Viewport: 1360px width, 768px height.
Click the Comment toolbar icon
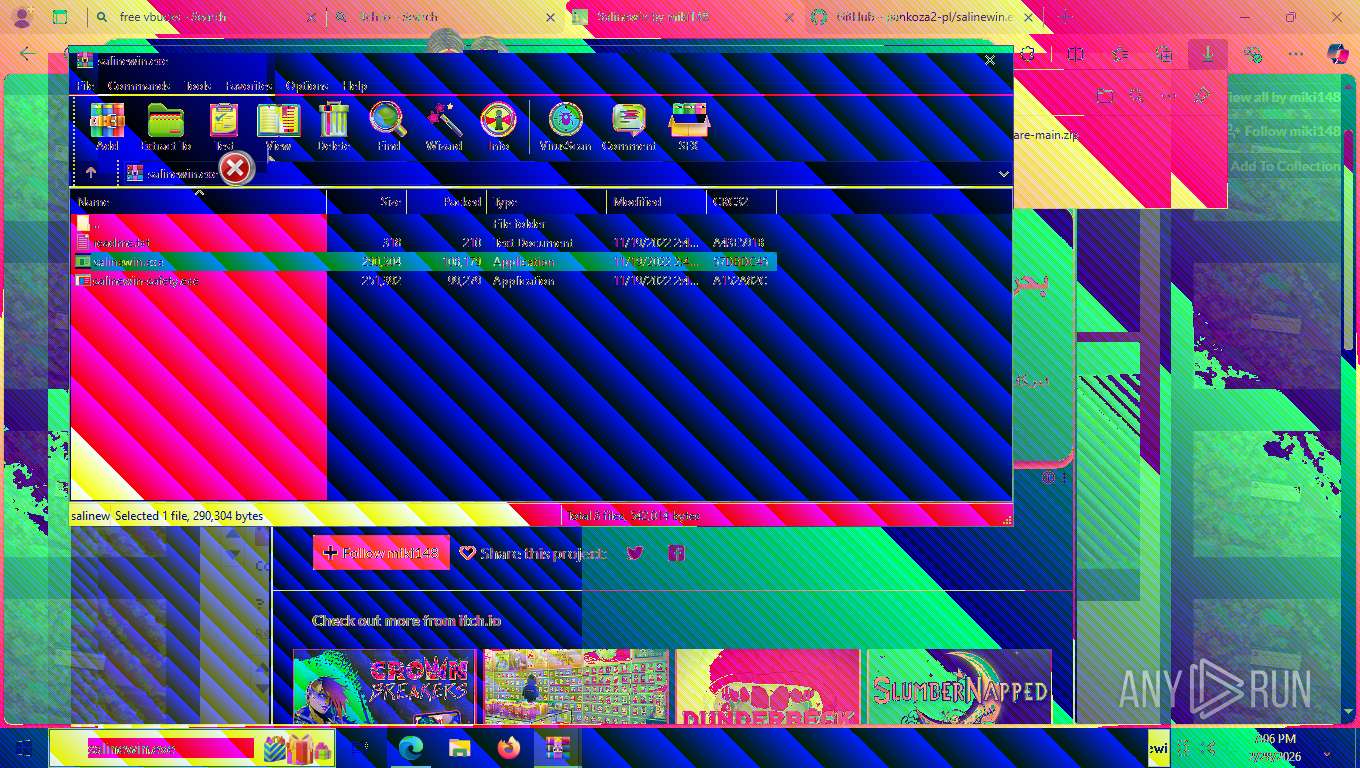[628, 127]
